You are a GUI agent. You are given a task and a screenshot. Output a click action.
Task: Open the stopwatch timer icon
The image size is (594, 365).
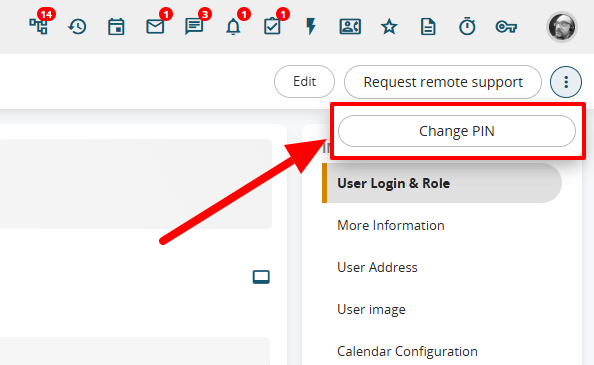tap(467, 27)
